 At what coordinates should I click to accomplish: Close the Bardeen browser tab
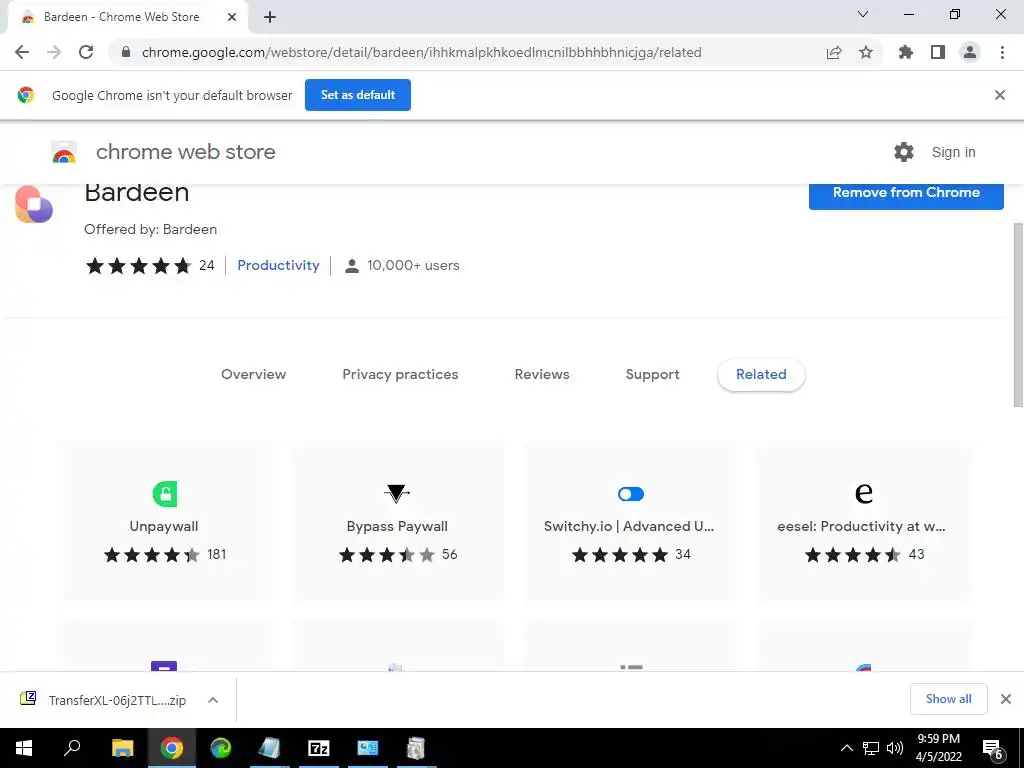232,18
